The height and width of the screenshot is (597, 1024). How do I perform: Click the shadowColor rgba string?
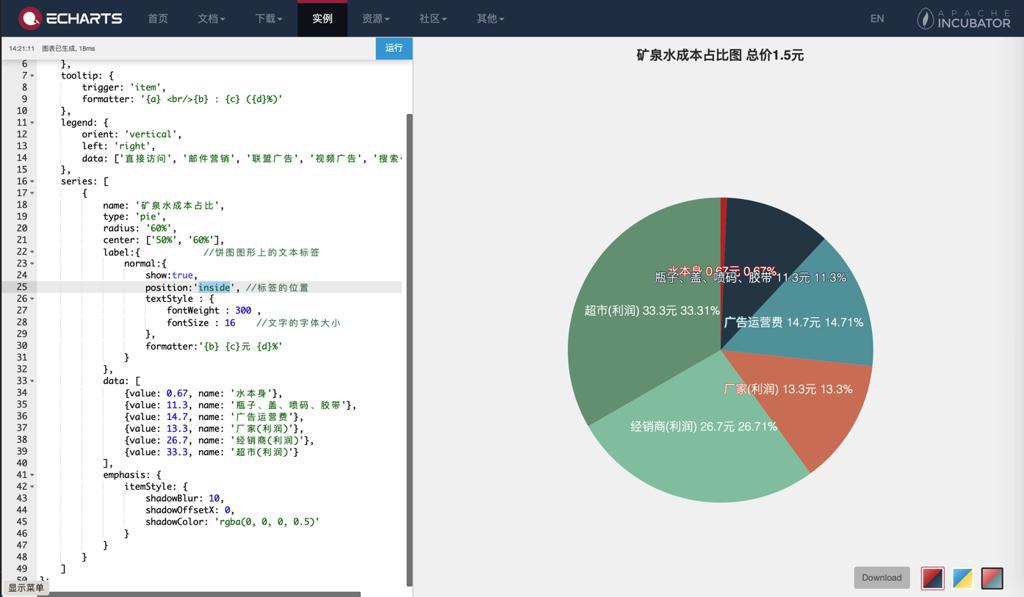coord(266,522)
